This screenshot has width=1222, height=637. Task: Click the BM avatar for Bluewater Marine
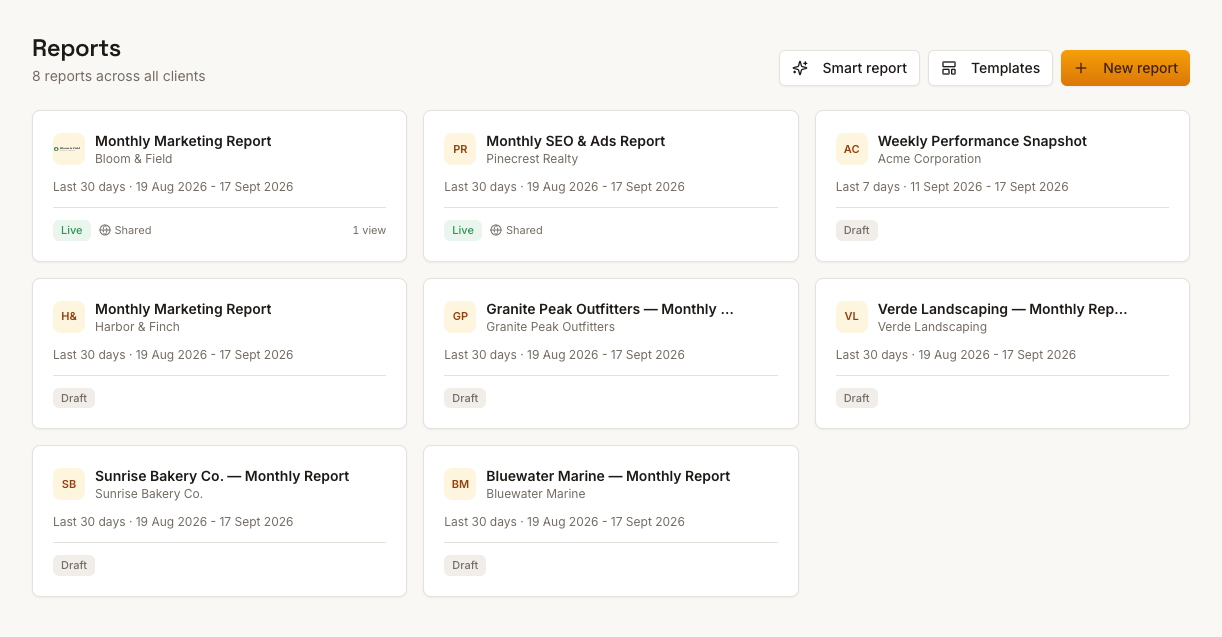coord(460,484)
